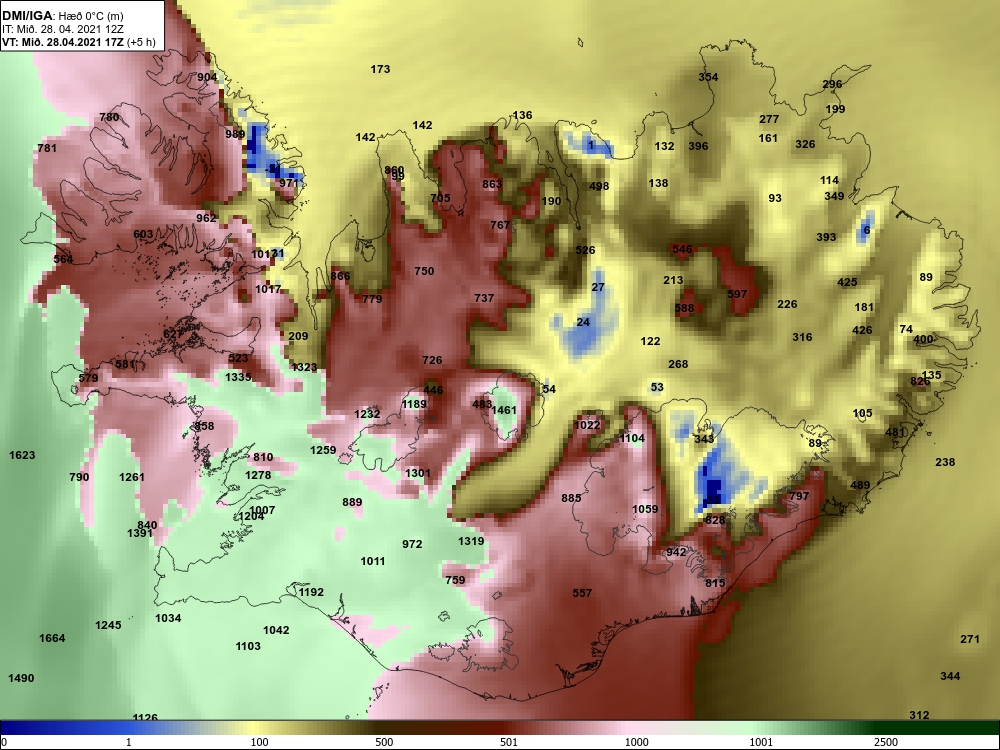Select the 498 label
The height and width of the screenshot is (750, 1000).
point(599,186)
